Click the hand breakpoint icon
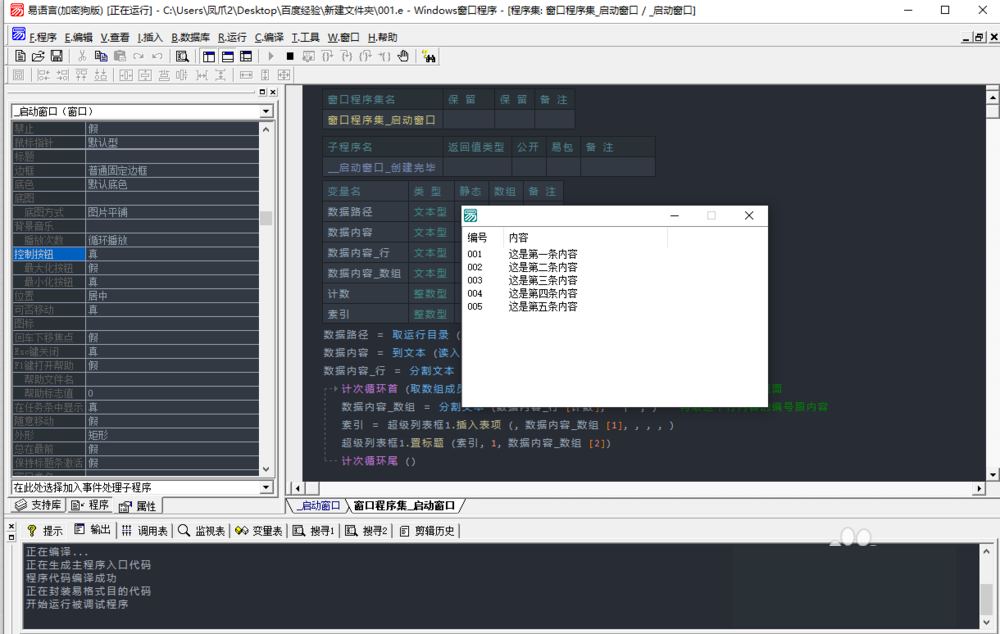The image size is (1000, 634). 403,56
